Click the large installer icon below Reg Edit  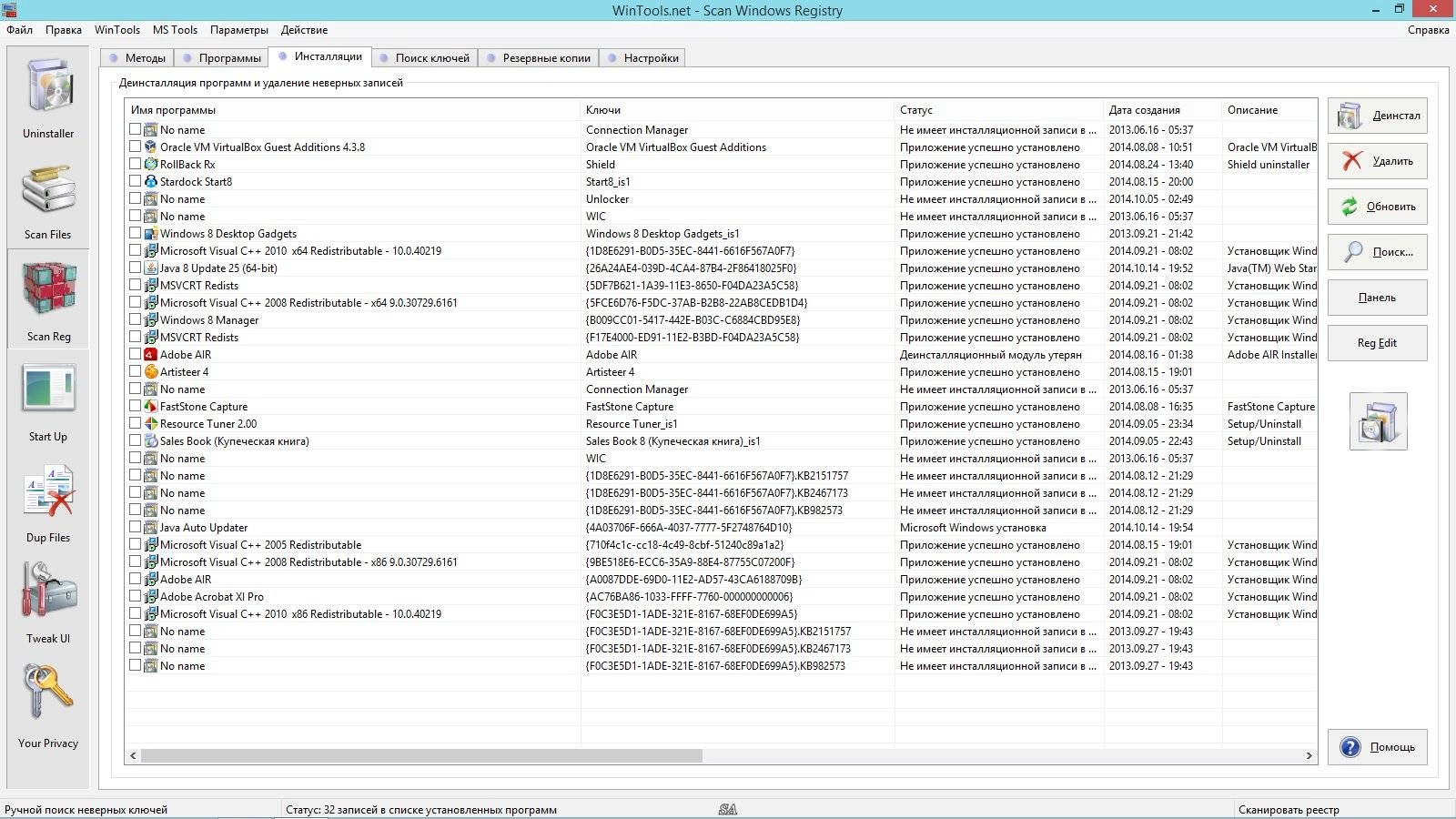[x=1378, y=421]
